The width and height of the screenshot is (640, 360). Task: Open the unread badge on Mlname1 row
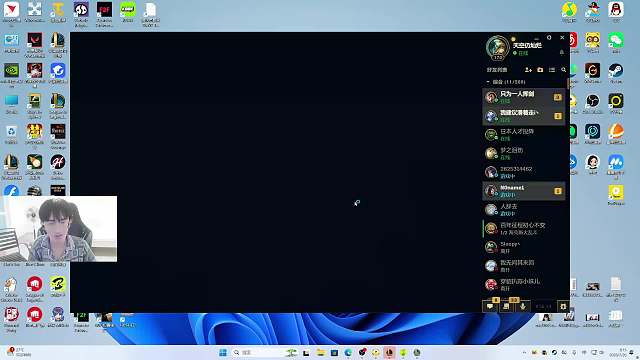558,191
